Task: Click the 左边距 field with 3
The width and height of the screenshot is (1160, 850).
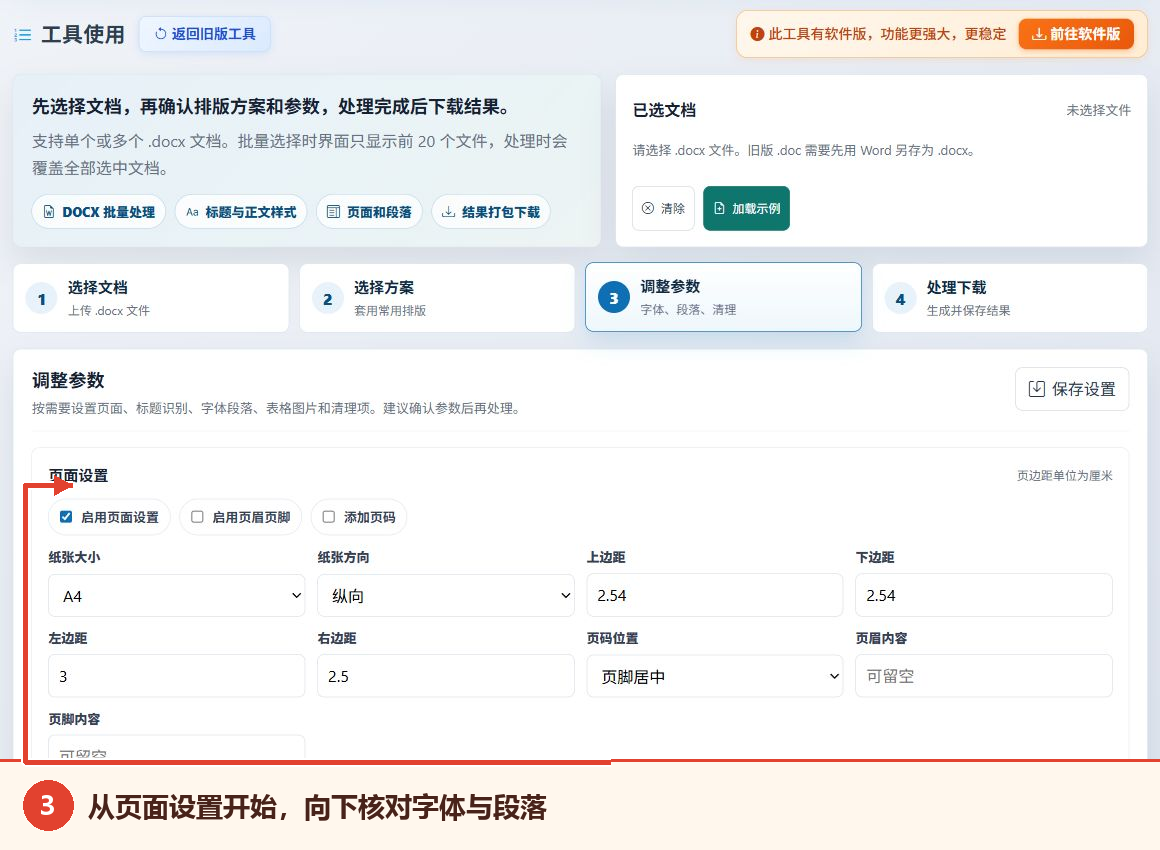Action: tap(177, 676)
